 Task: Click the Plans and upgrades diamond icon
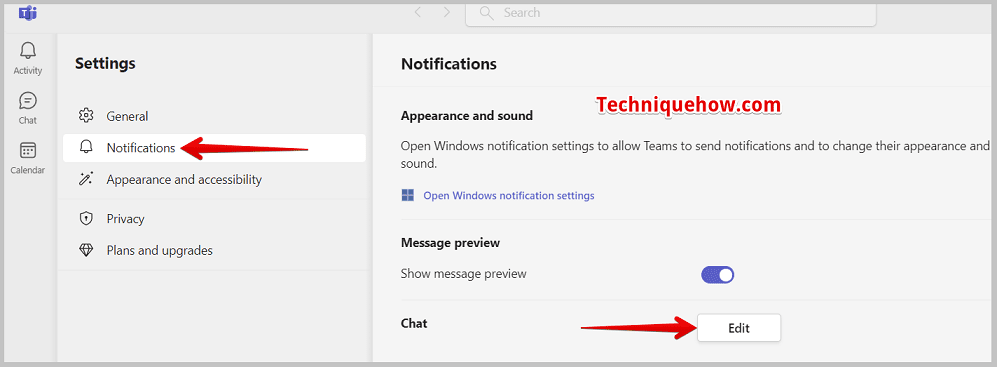point(86,250)
